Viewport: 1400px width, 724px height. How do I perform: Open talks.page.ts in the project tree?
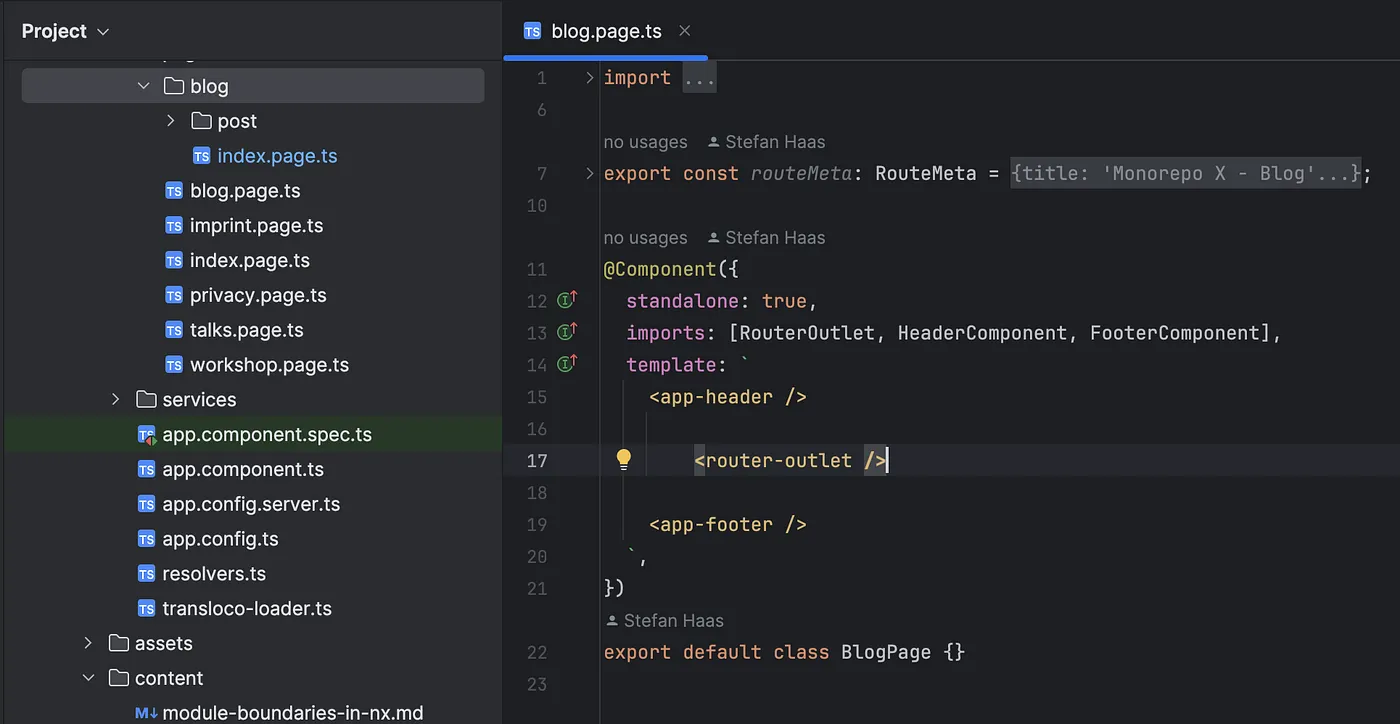pos(246,330)
